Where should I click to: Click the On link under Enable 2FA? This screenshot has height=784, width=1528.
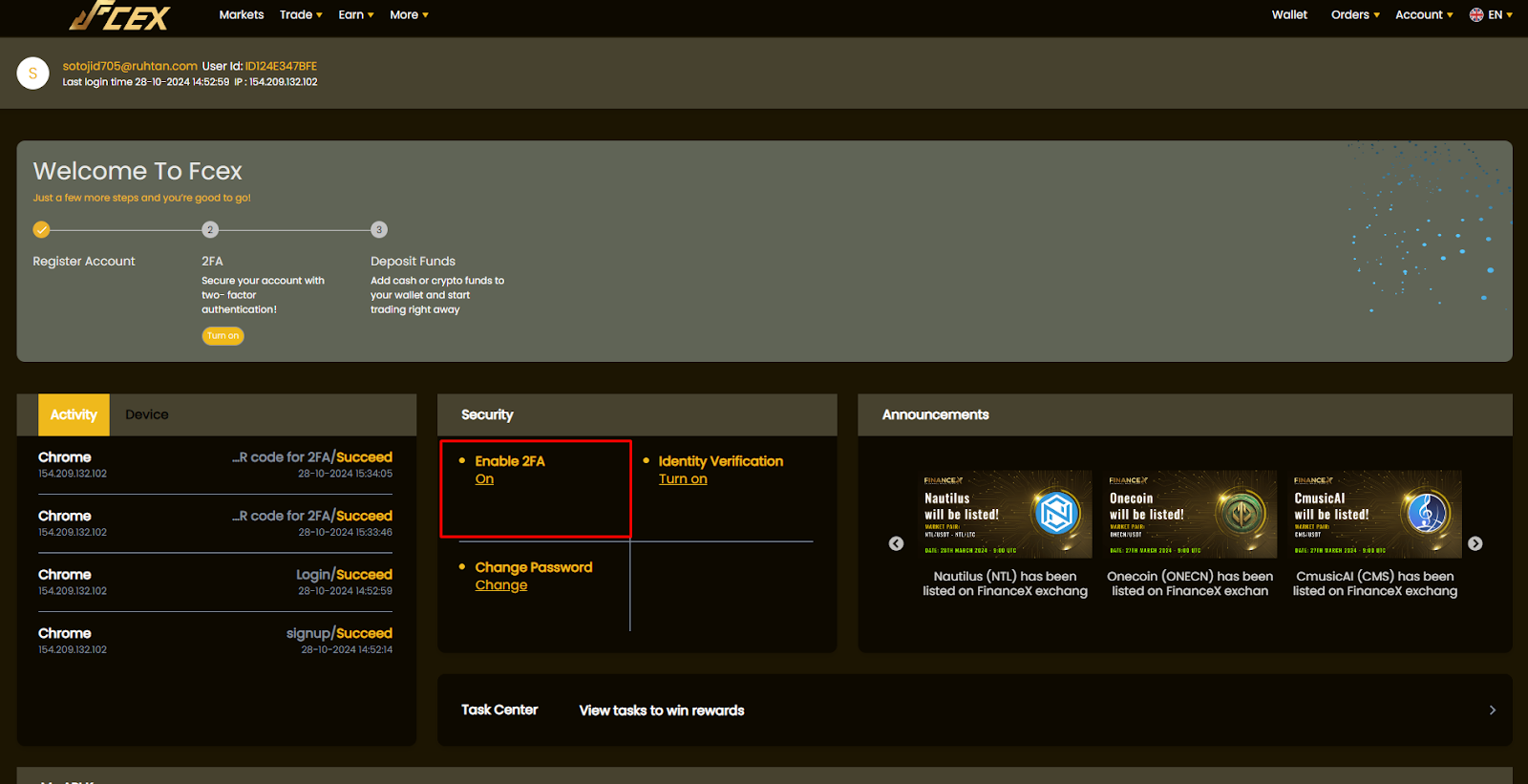coord(484,479)
